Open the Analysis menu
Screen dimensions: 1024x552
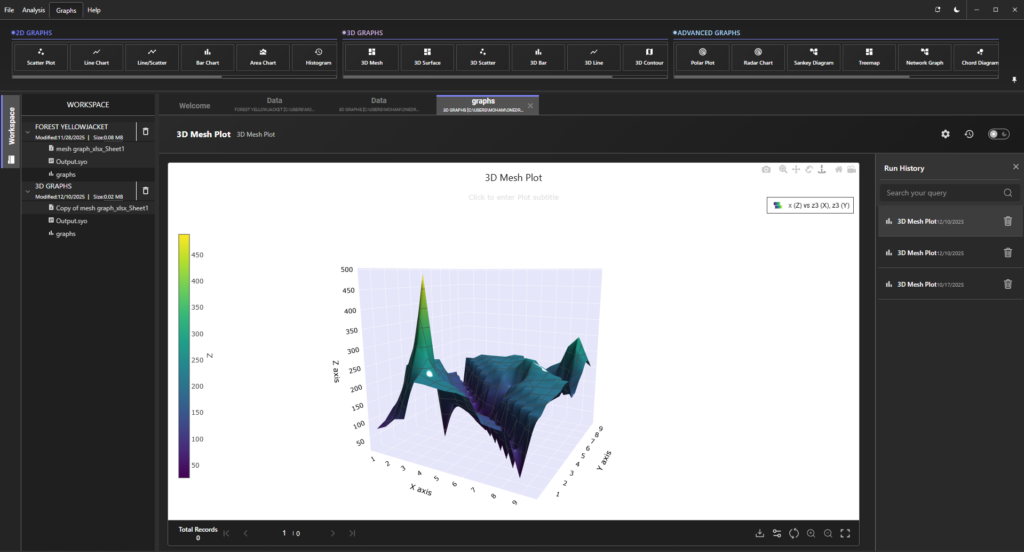pyautogui.click(x=34, y=9)
